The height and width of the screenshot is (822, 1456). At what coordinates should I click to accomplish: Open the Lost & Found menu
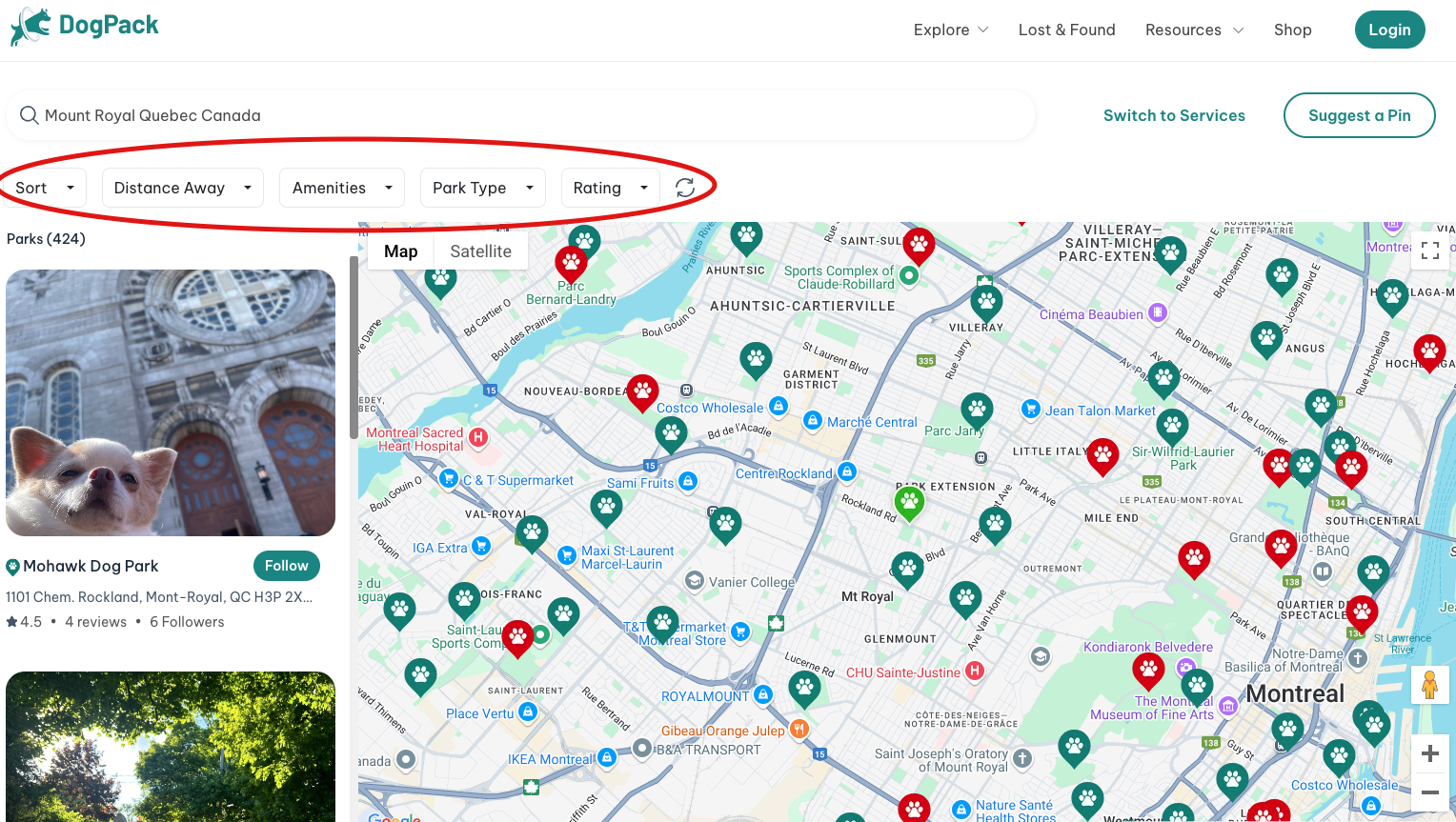point(1066,30)
